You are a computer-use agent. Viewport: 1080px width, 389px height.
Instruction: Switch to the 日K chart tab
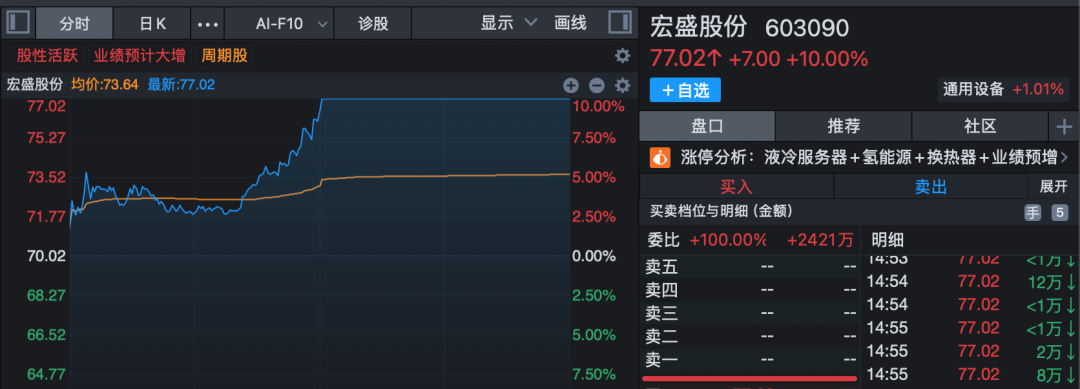[x=152, y=23]
